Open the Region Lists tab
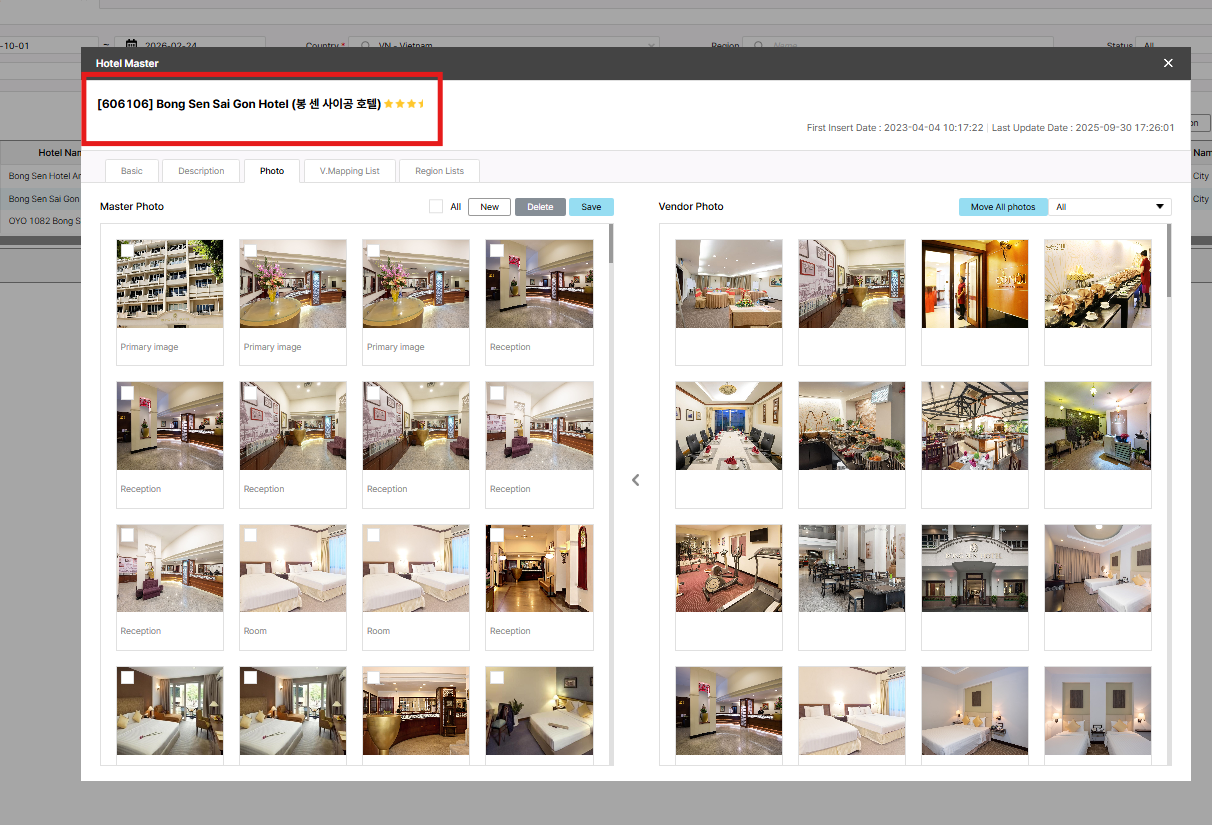 coord(439,171)
